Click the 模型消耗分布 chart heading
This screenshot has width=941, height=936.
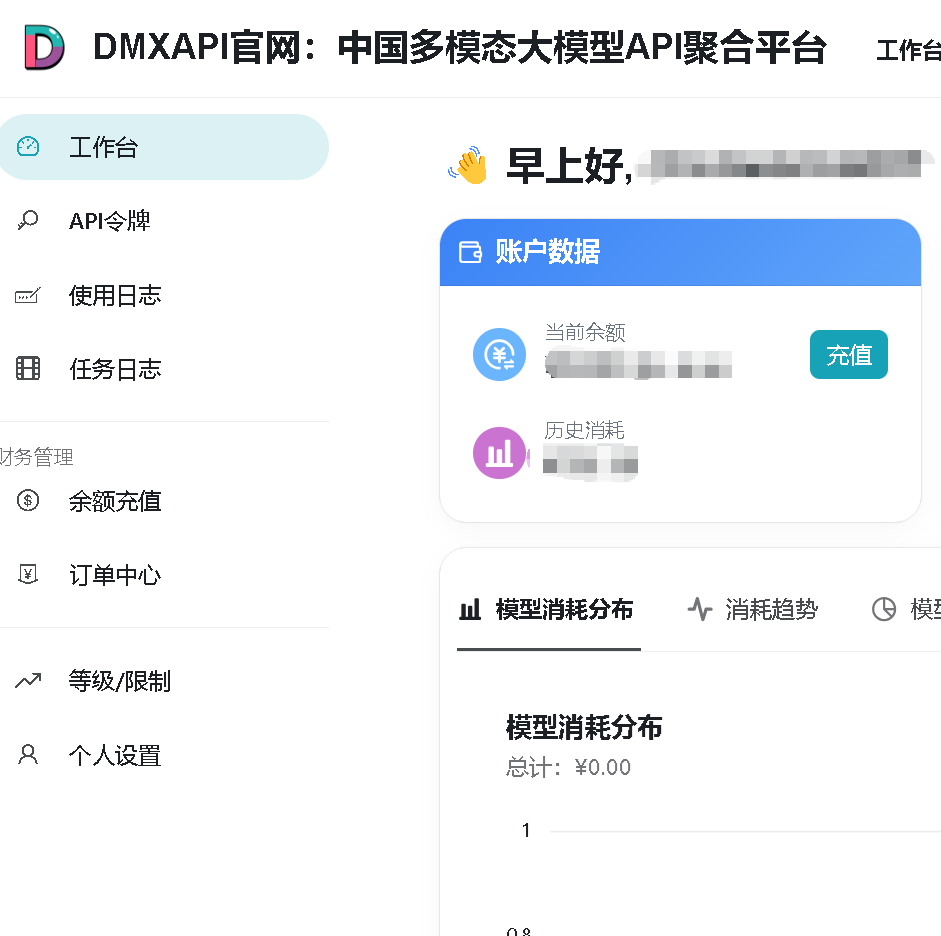584,727
